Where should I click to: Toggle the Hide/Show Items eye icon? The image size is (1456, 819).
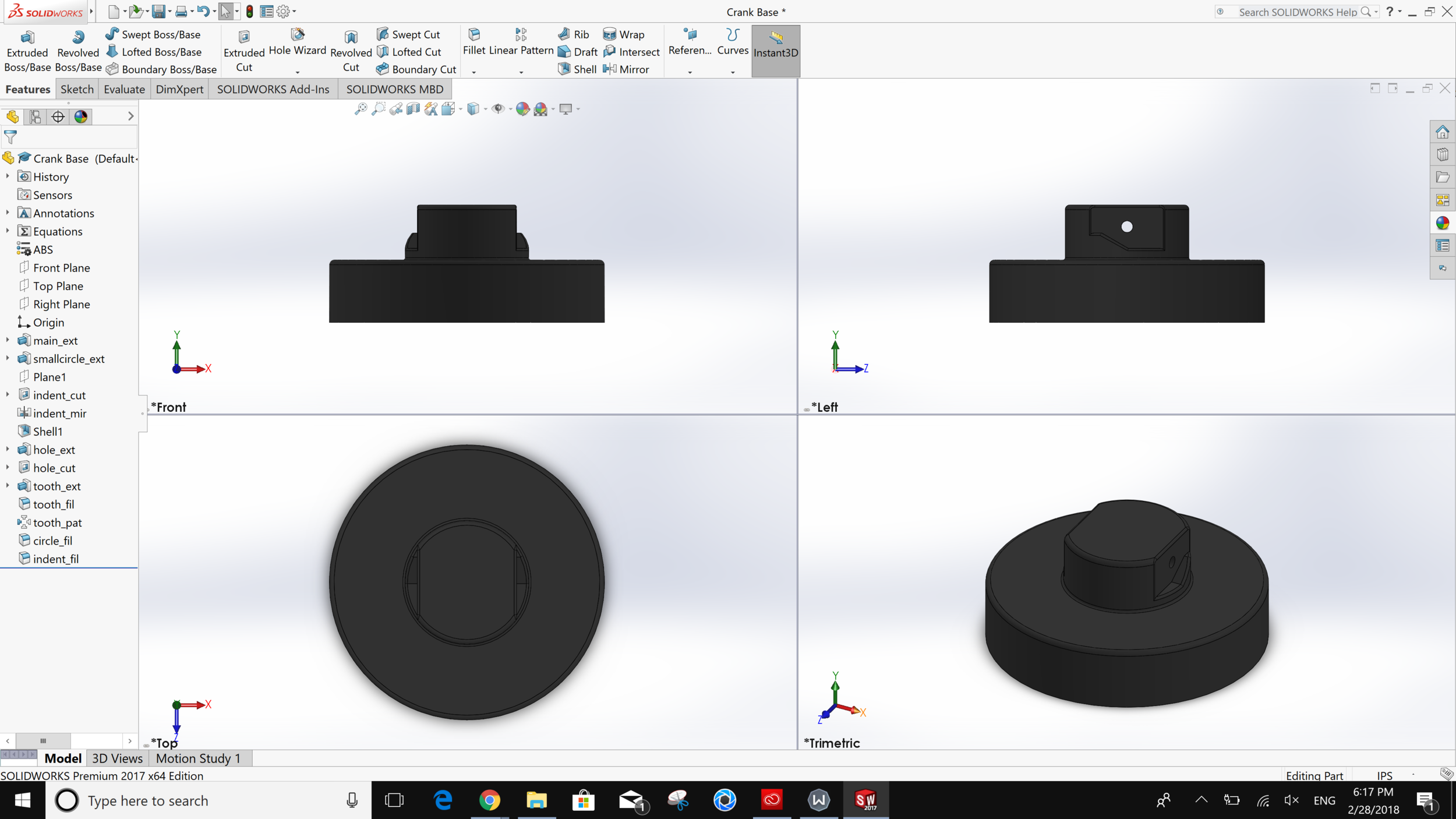tap(497, 109)
